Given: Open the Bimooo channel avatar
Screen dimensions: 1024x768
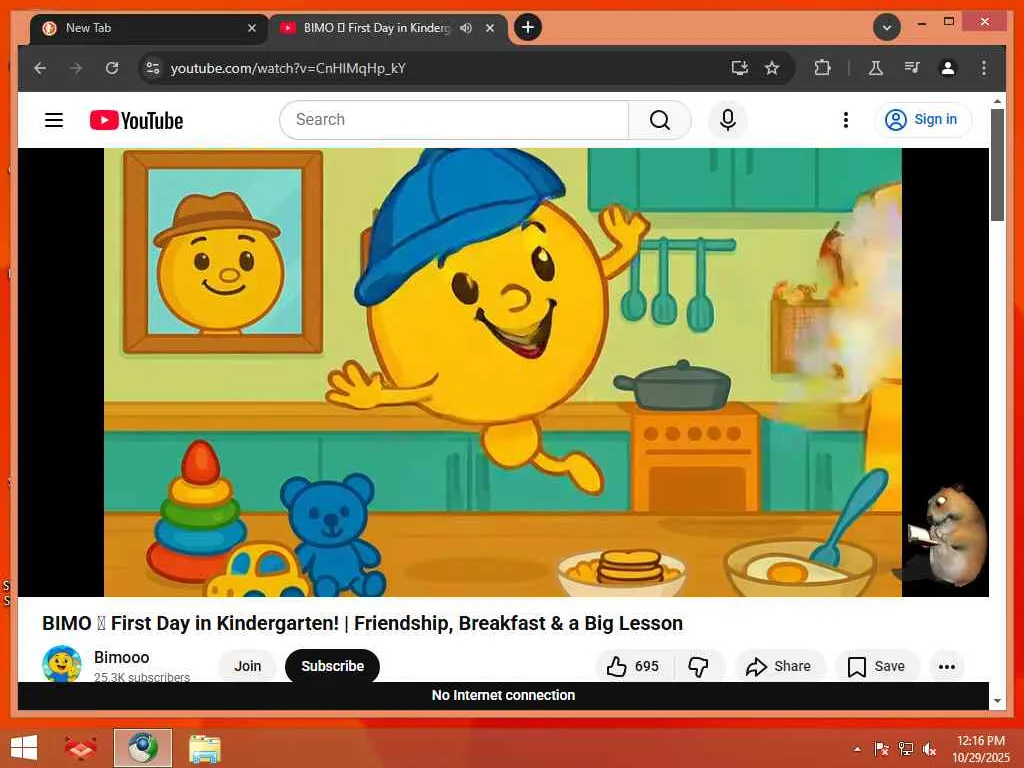Looking at the screenshot, I should tap(61, 664).
